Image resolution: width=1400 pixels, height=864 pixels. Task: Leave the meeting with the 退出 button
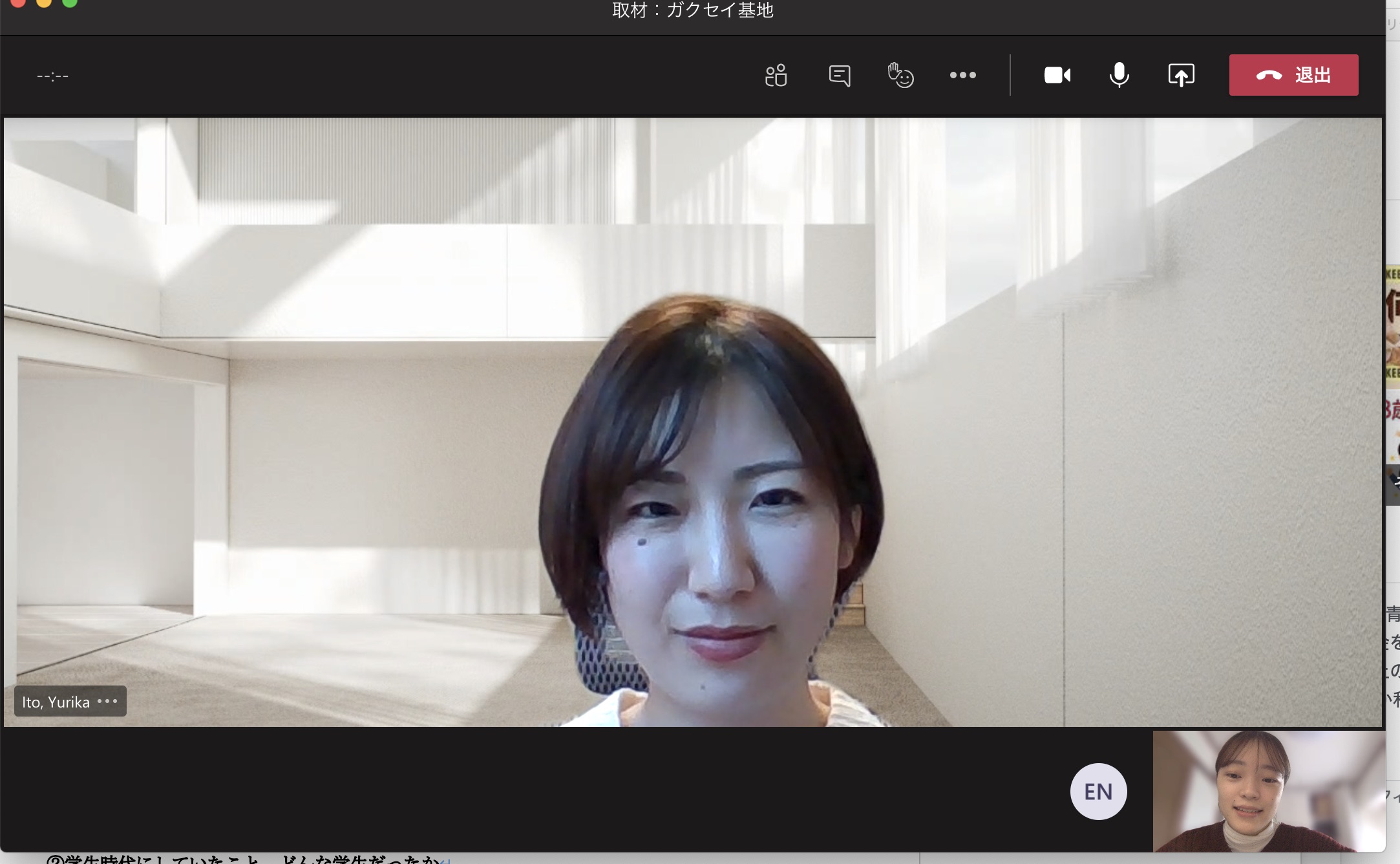[x=1293, y=75]
